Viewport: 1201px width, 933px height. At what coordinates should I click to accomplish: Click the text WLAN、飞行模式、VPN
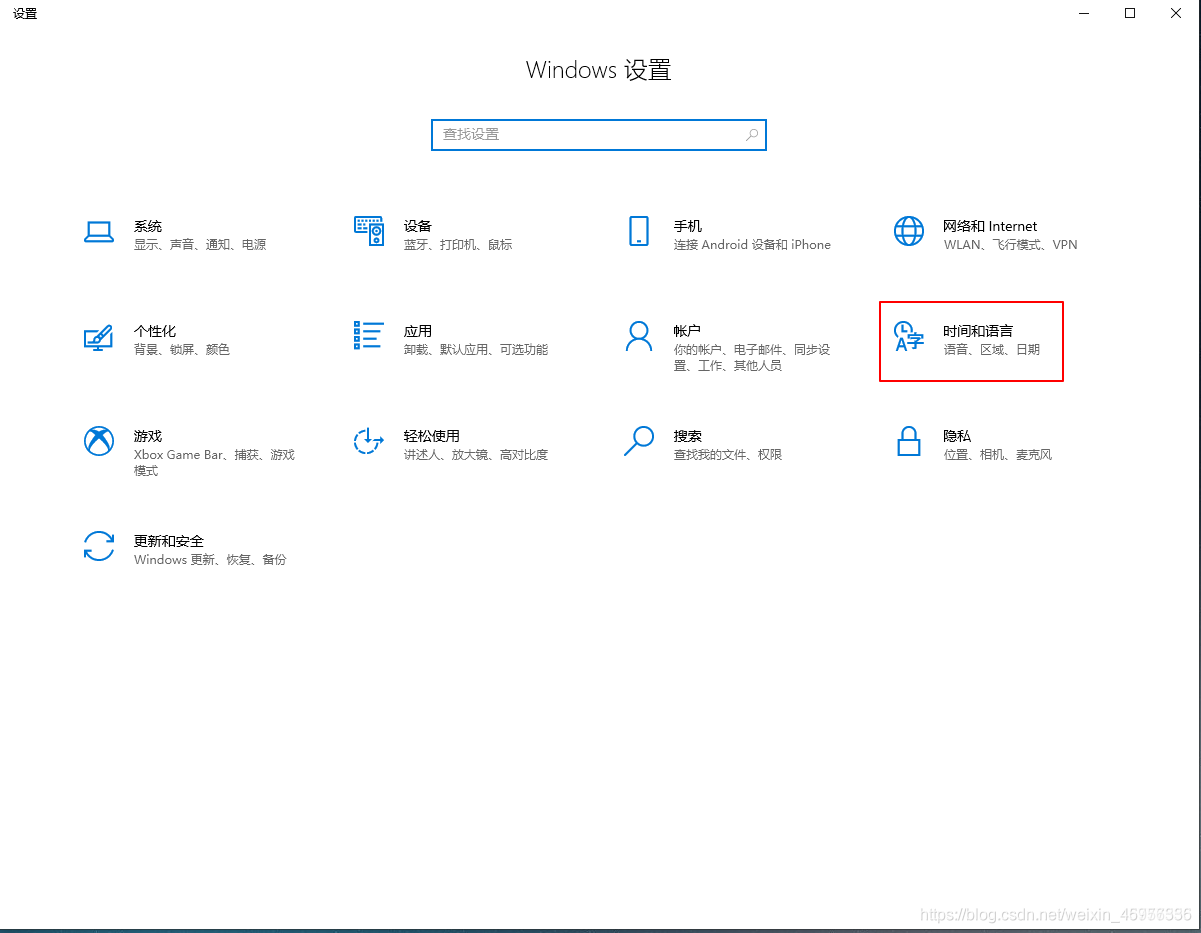(1010, 245)
